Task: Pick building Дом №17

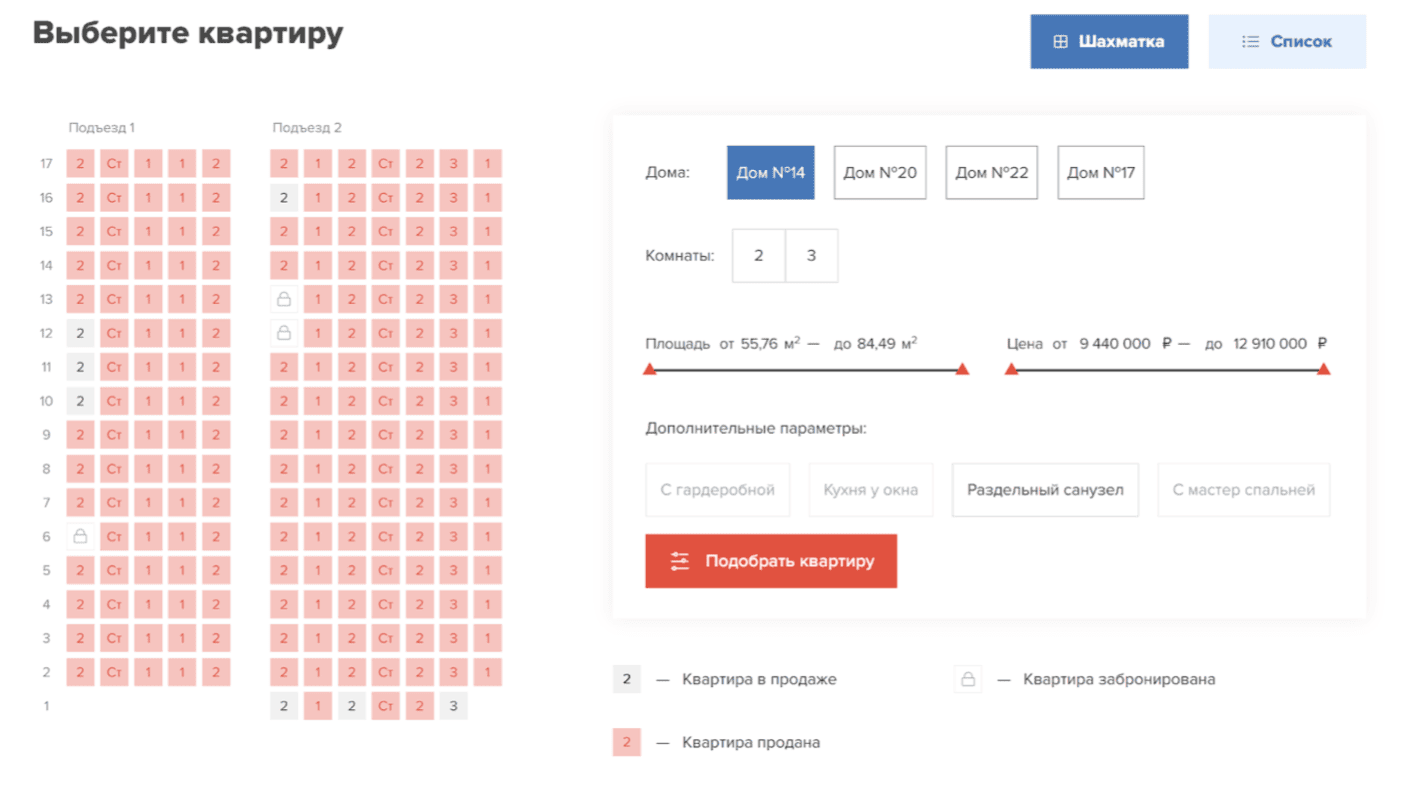Action: pos(1100,173)
